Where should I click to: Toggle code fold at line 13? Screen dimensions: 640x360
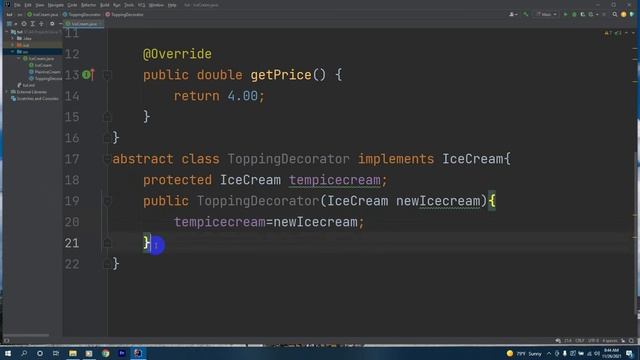point(107,75)
